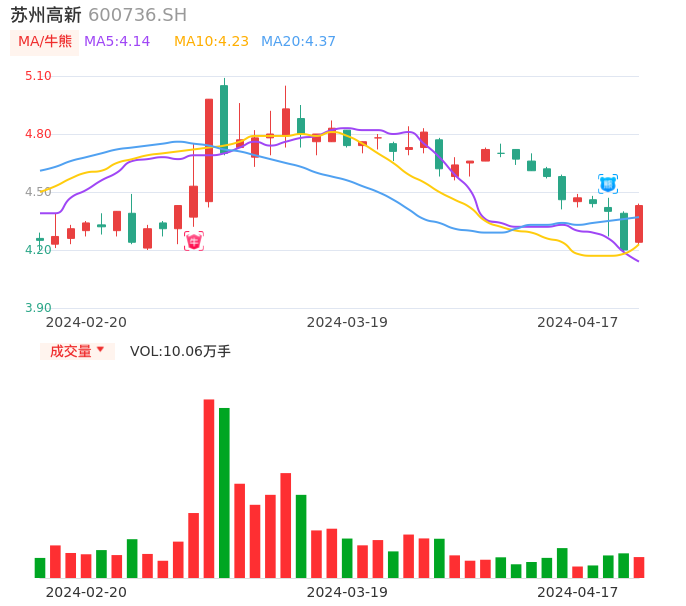Click the red bull signal marker icon
Viewport: 686px width, 606px height.
coord(194,241)
